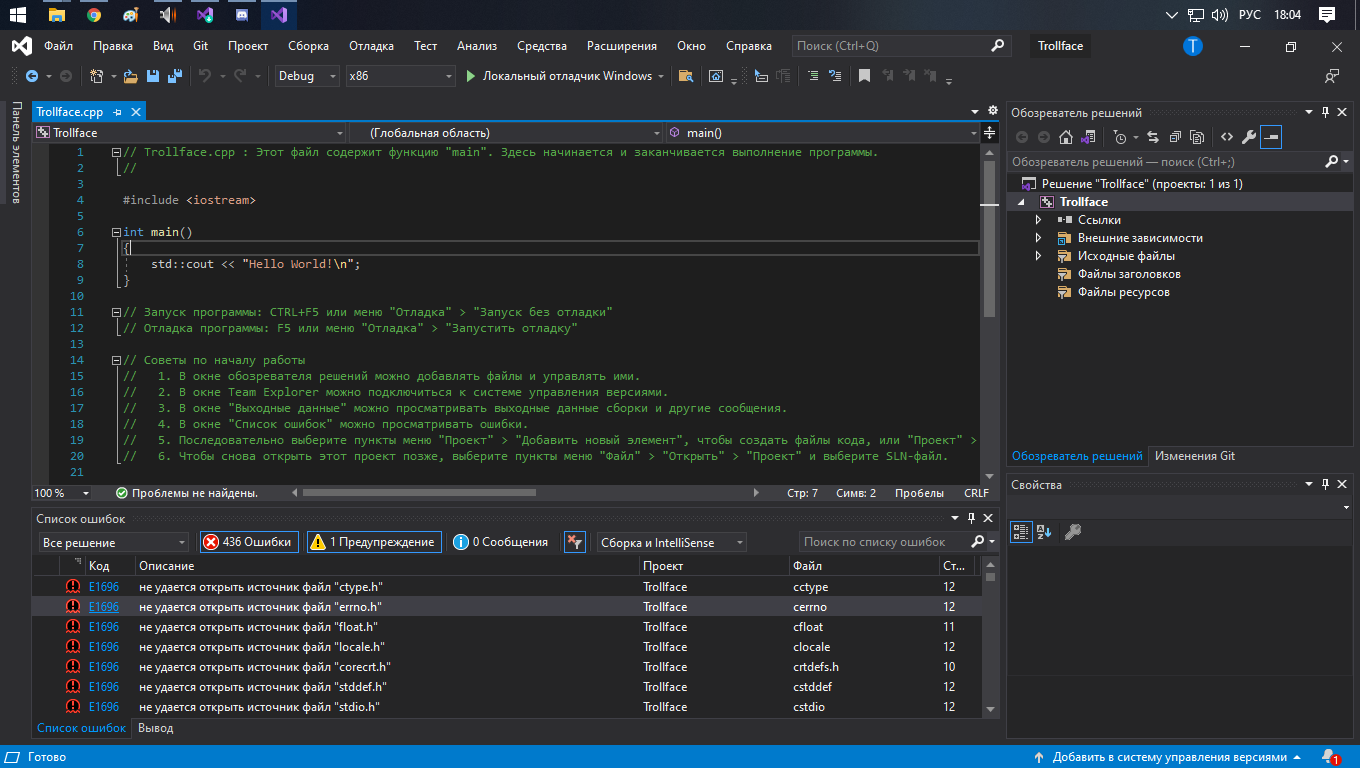
Task: Switch Solution Explorer views icon
Action: click(x=1086, y=137)
